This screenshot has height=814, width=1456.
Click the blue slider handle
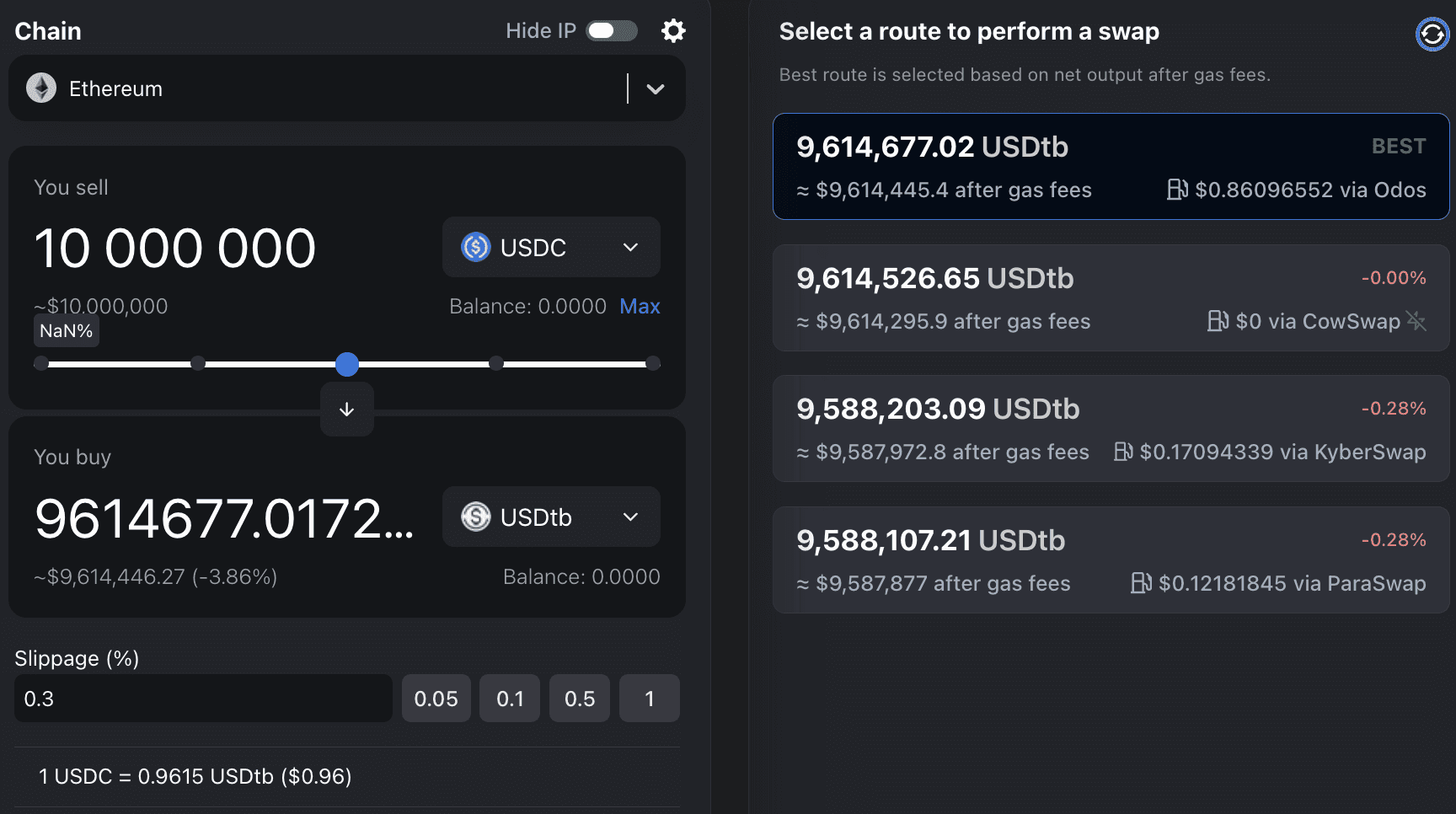click(x=347, y=364)
